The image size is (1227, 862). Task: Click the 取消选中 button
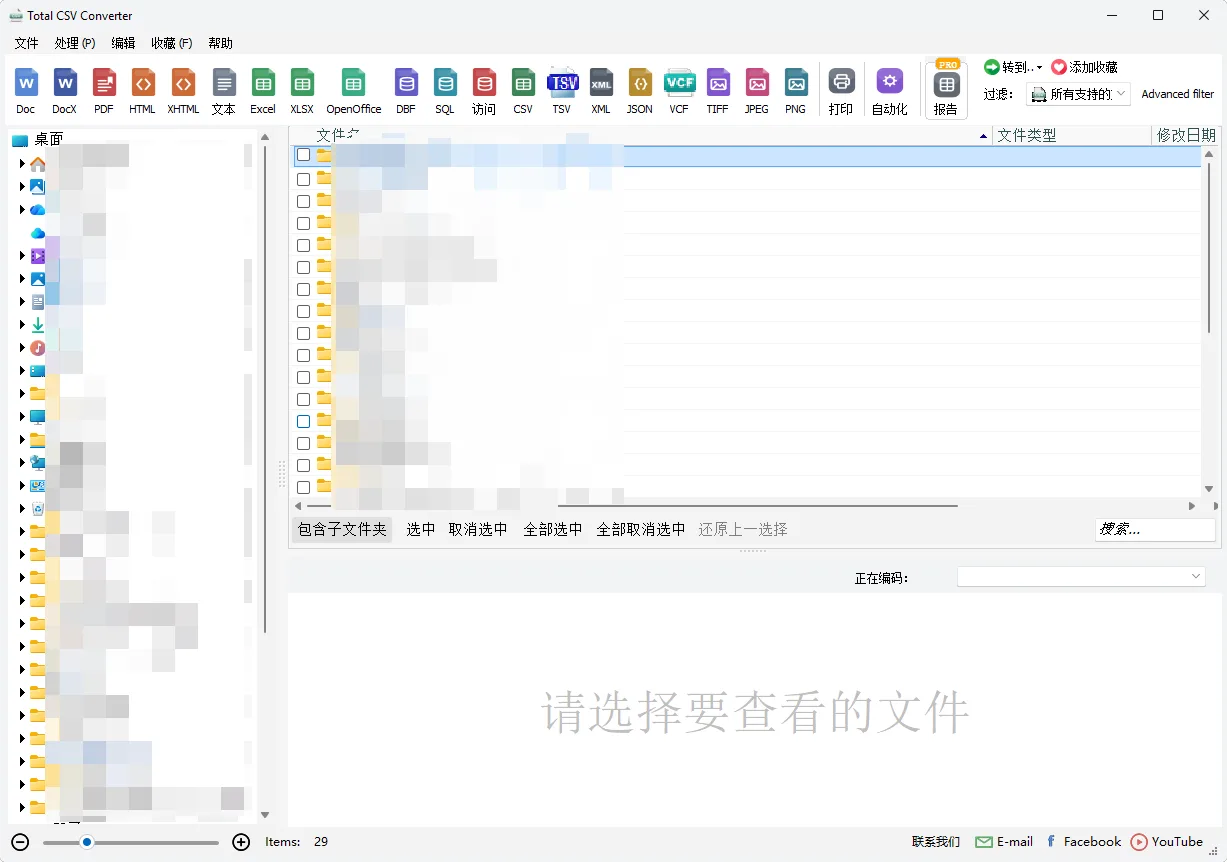coord(478,529)
